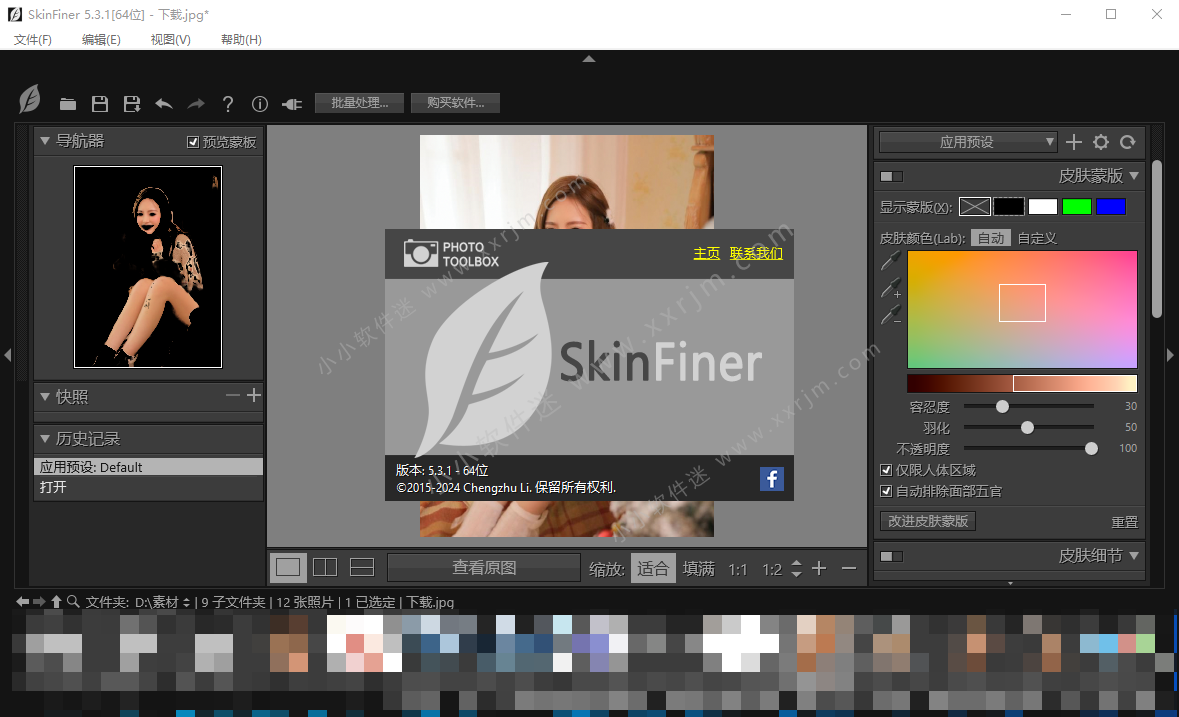The width and height of the screenshot is (1179, 717).
Task: Select the skin color eyedropper tool
Action: 890,261
